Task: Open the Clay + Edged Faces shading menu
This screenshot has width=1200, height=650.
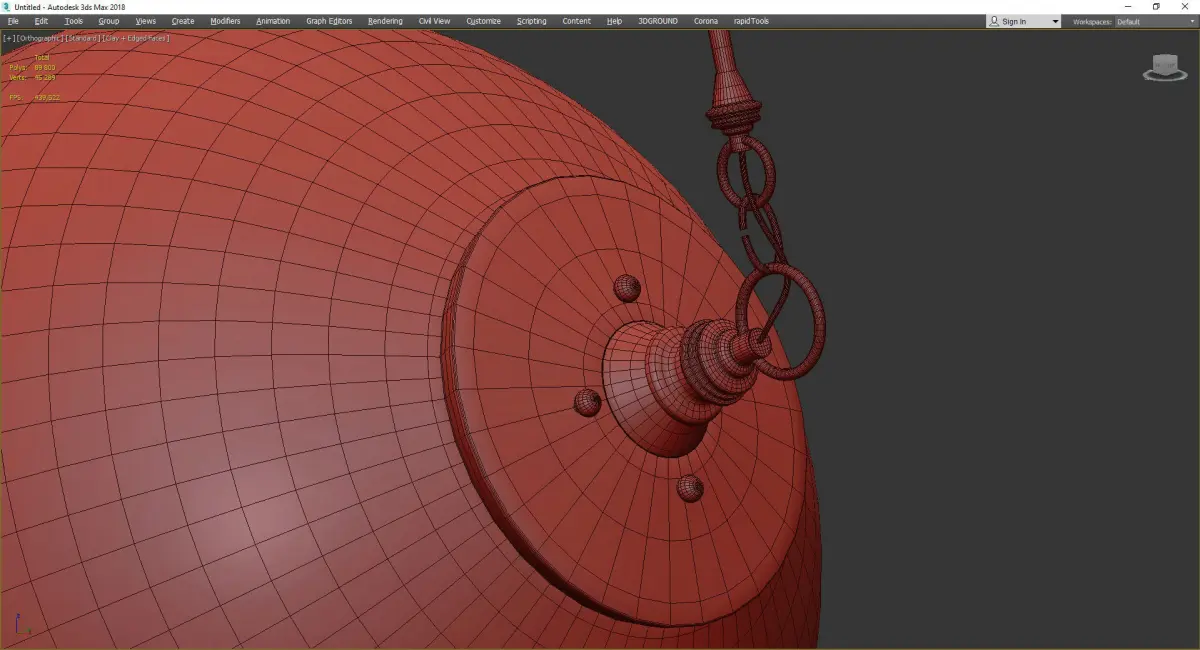Action: [x=135, y=38]
